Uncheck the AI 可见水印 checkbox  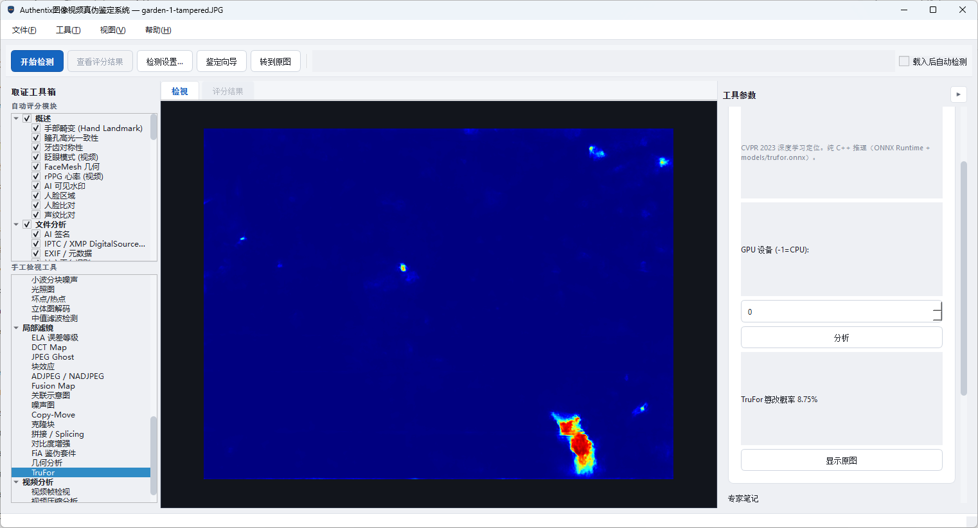point(36,186)
